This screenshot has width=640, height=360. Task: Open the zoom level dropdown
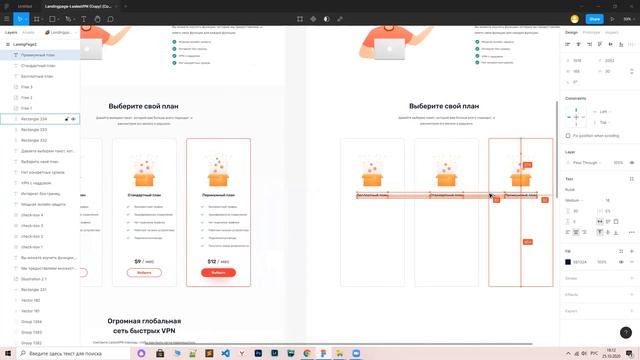click(628, 19)
